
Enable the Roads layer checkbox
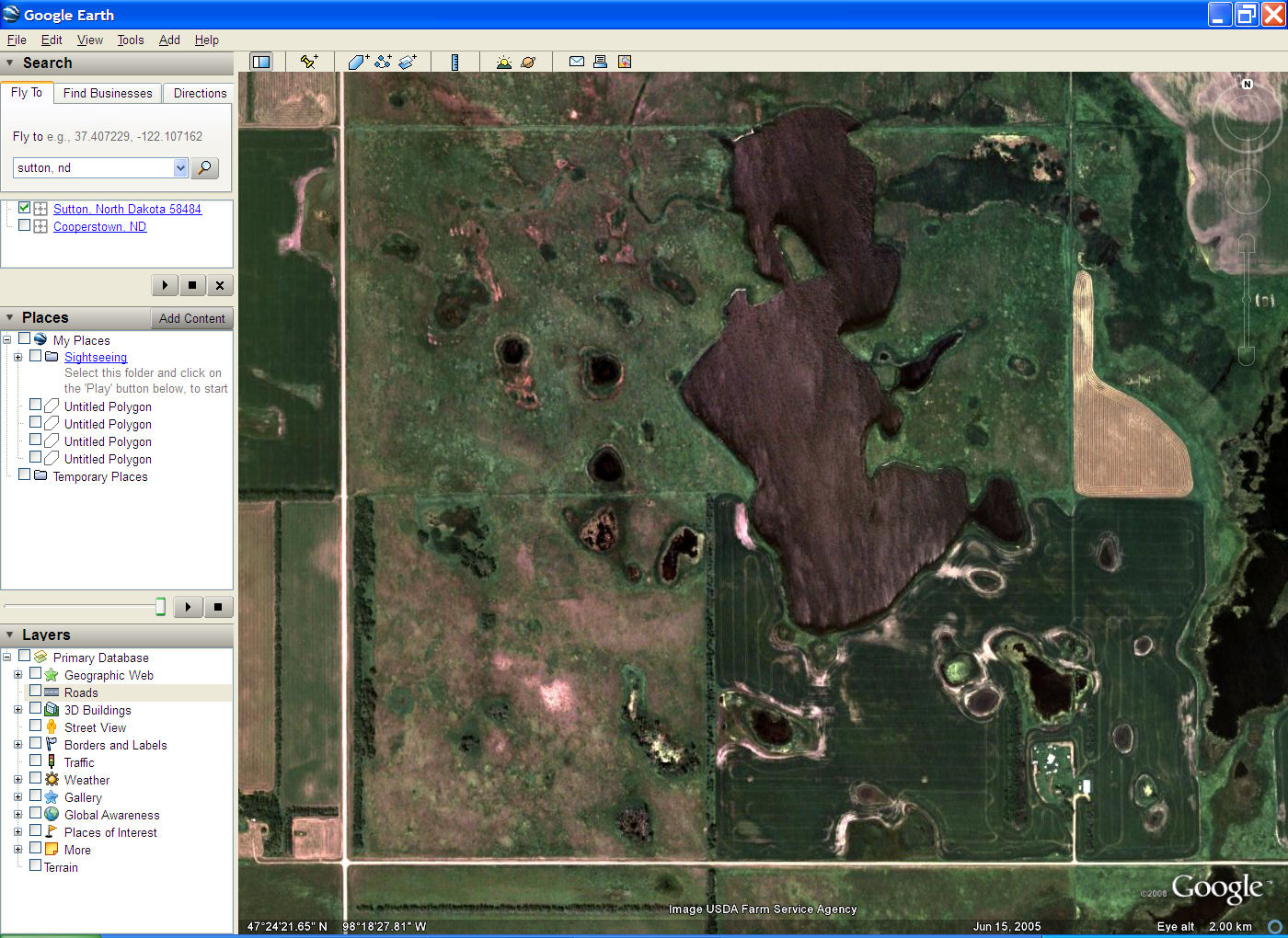coord(35,692)
